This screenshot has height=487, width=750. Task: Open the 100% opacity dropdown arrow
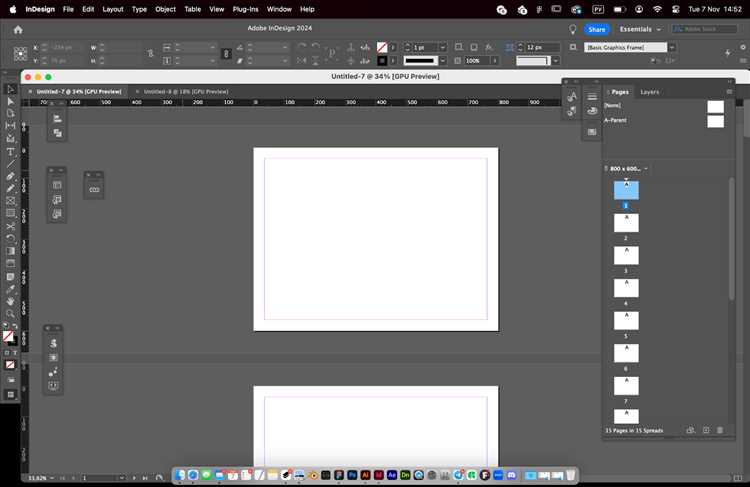tap(495, 61)
